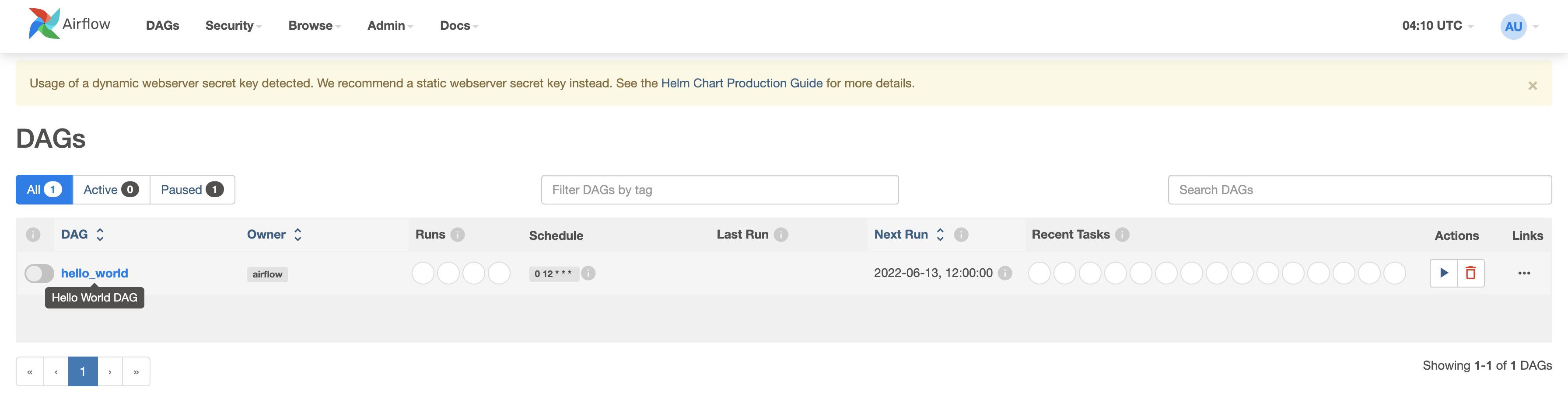Screen dimensions: 1568x402
Task: Click the info icon beside Recent Tasks header
Action: [x=1123, y=235]
